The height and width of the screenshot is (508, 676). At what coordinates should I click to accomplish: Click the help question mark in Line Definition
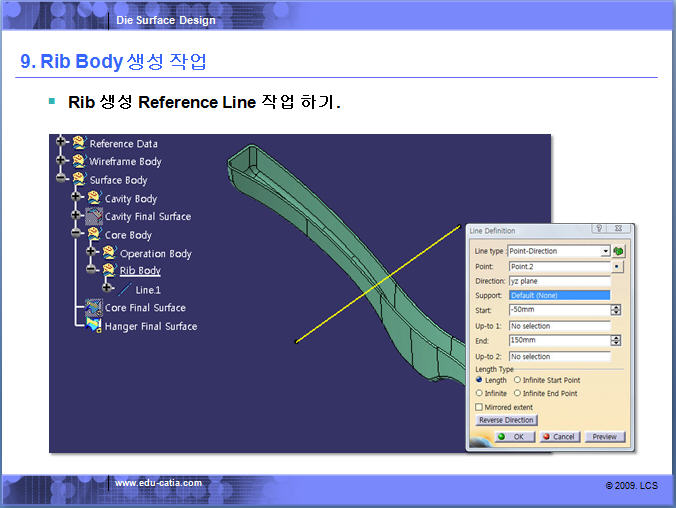click(x=598, y=230)
